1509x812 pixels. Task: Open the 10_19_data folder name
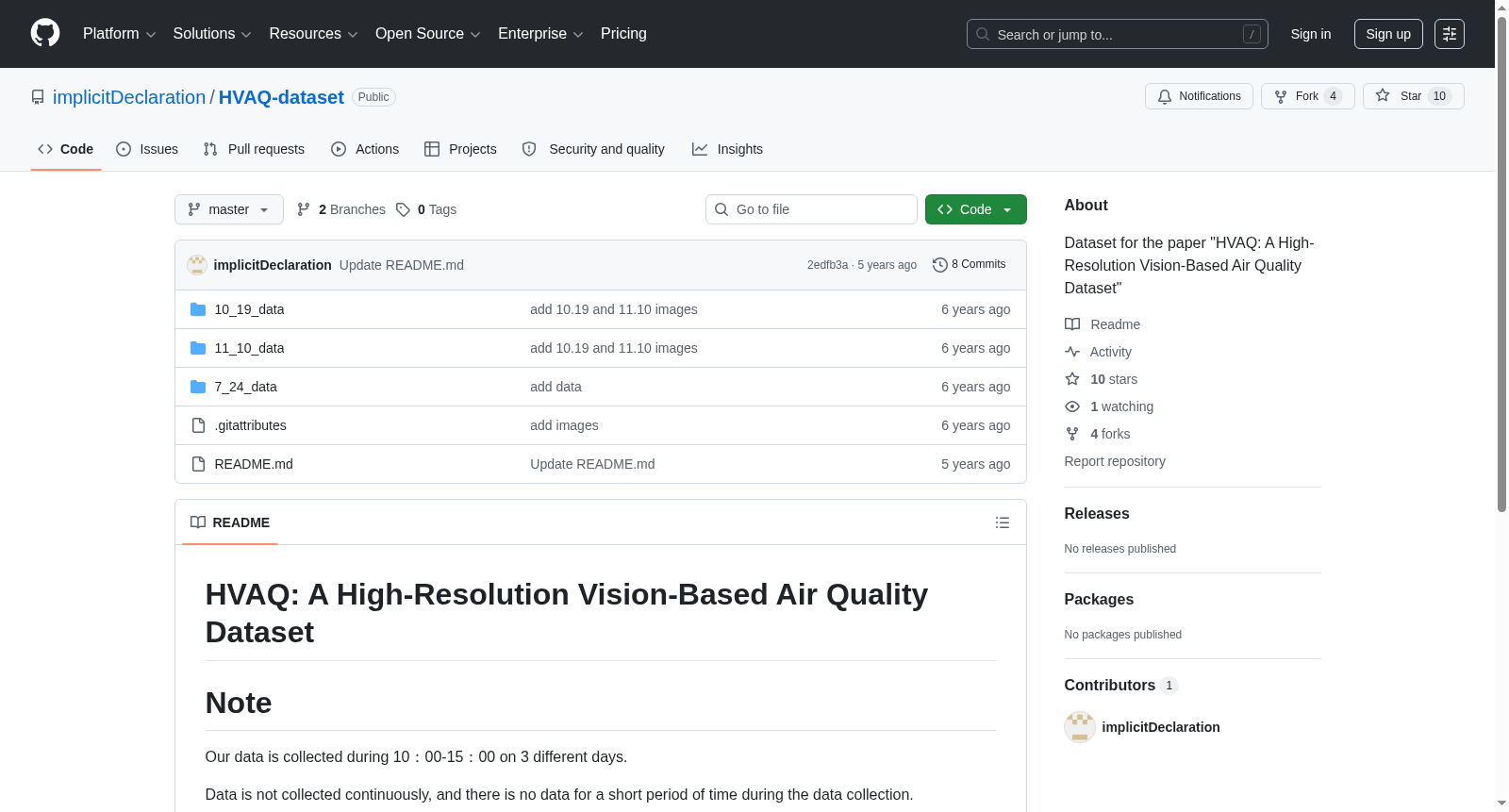(249, 309)
